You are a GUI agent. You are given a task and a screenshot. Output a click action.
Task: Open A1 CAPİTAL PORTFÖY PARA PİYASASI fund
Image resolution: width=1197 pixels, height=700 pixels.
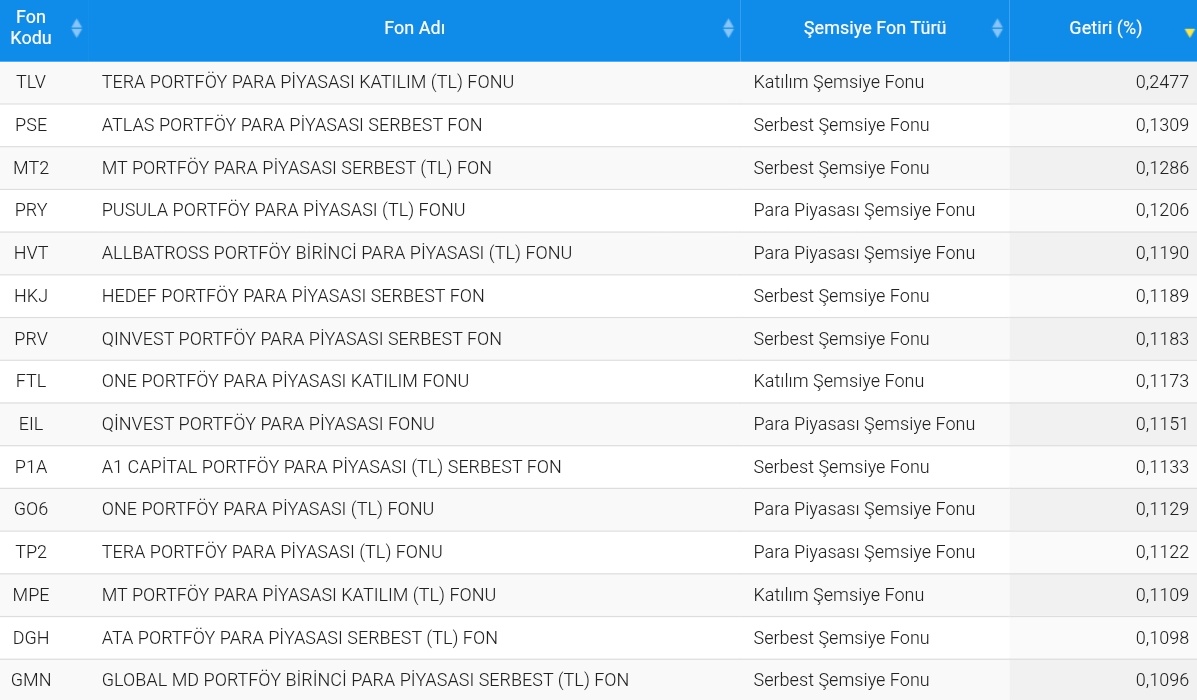pos(331,466)
